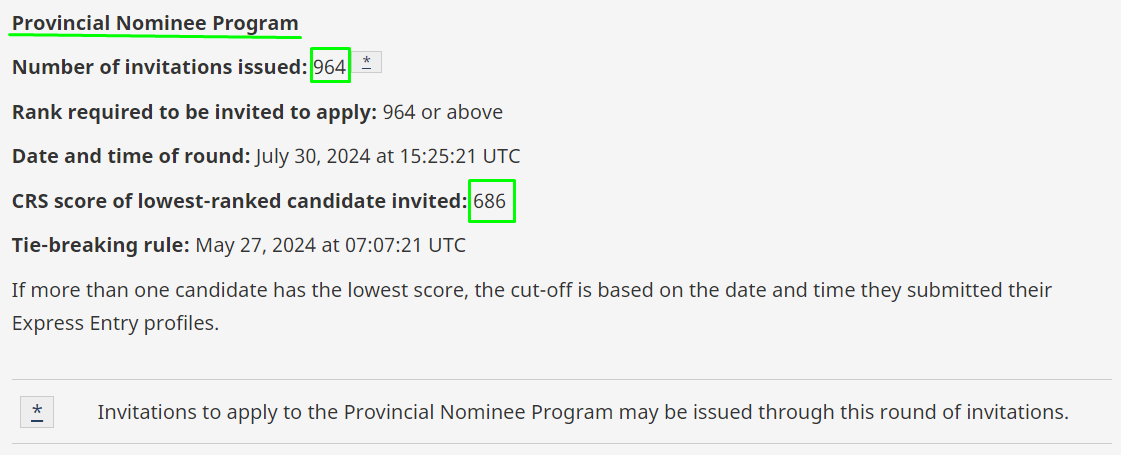Screen dimensions: 1121x455
Task: Click the 'Rank required to be invited' label
Action: pos(194,112)
